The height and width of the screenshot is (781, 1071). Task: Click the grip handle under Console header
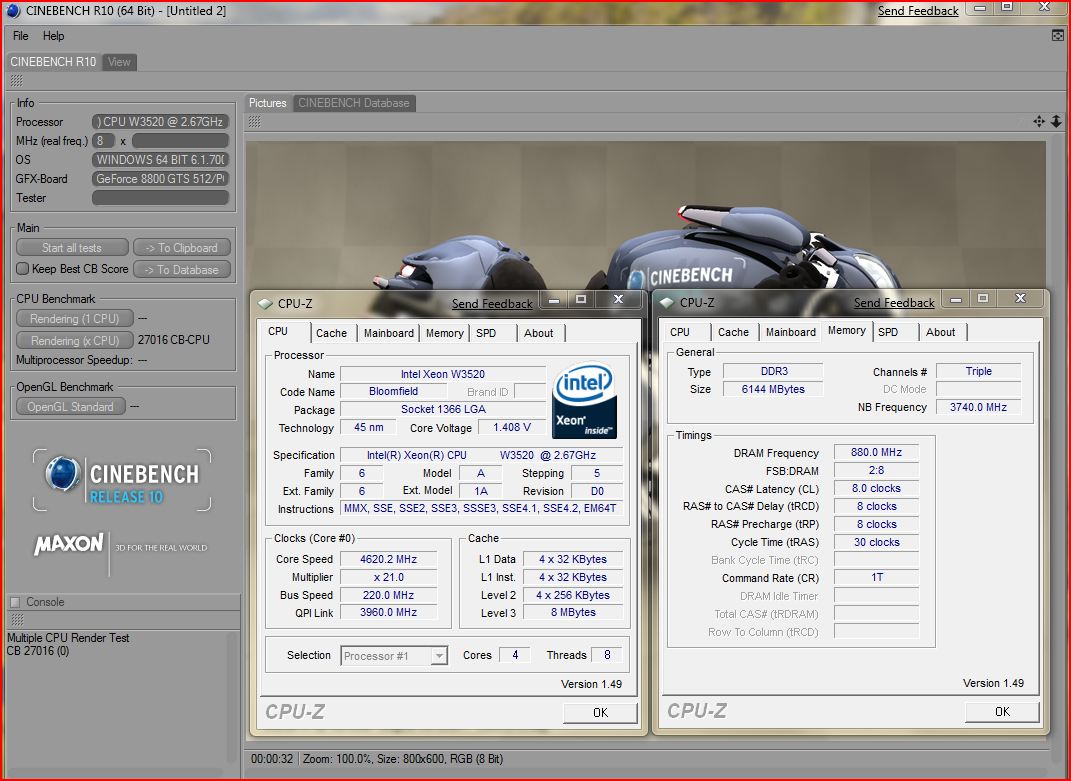[16, 620]
